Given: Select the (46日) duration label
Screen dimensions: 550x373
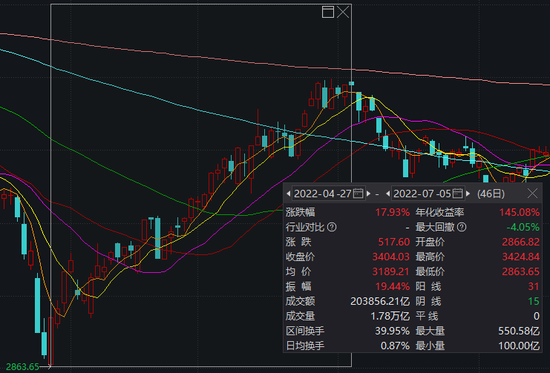Looking at the screenshot, I should point(491,193).
